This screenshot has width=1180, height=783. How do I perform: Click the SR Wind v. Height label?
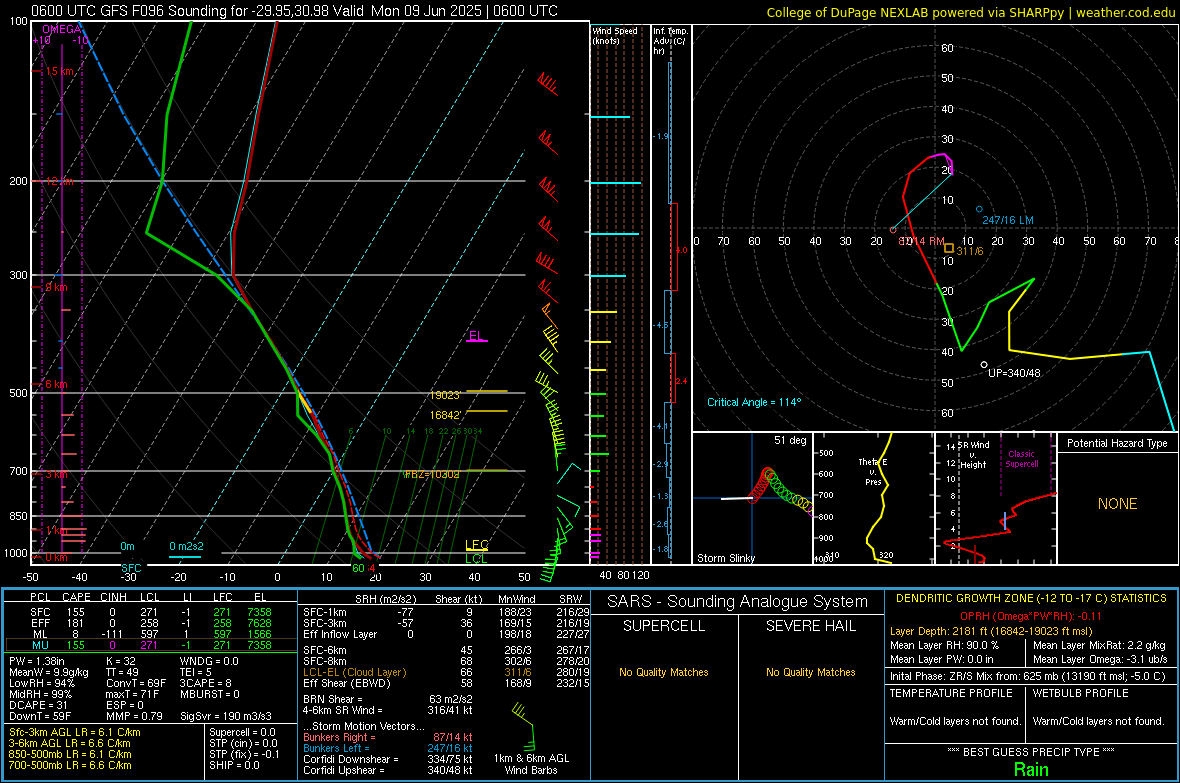pos(973,455)
